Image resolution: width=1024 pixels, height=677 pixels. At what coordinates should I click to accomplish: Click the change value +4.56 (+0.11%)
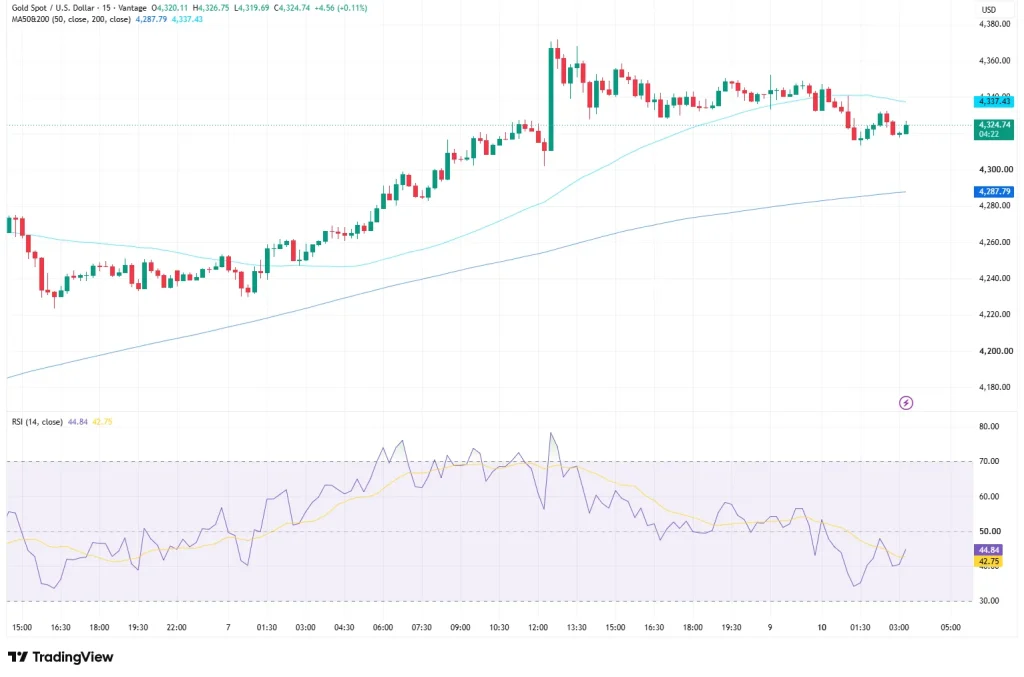coord(340,8)
